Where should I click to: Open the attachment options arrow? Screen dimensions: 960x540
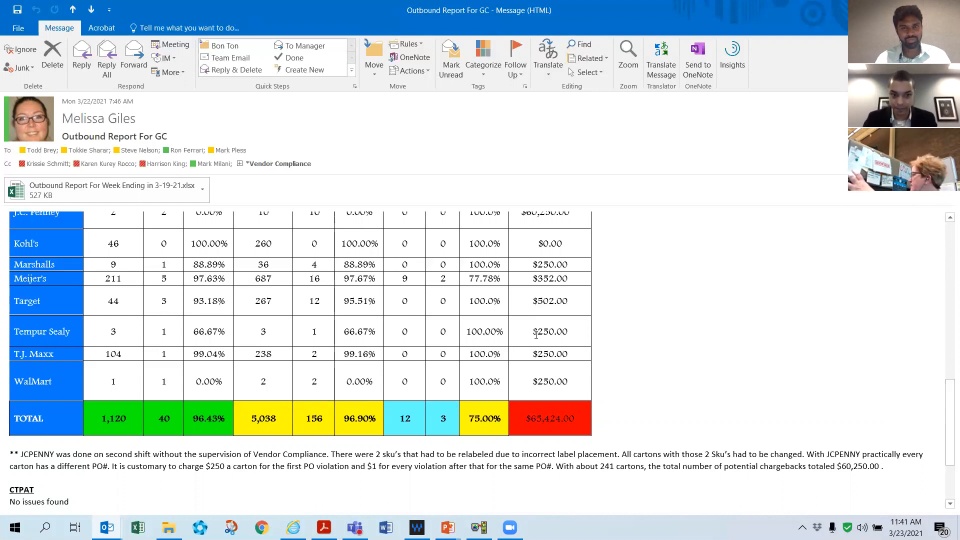(203, 190)
